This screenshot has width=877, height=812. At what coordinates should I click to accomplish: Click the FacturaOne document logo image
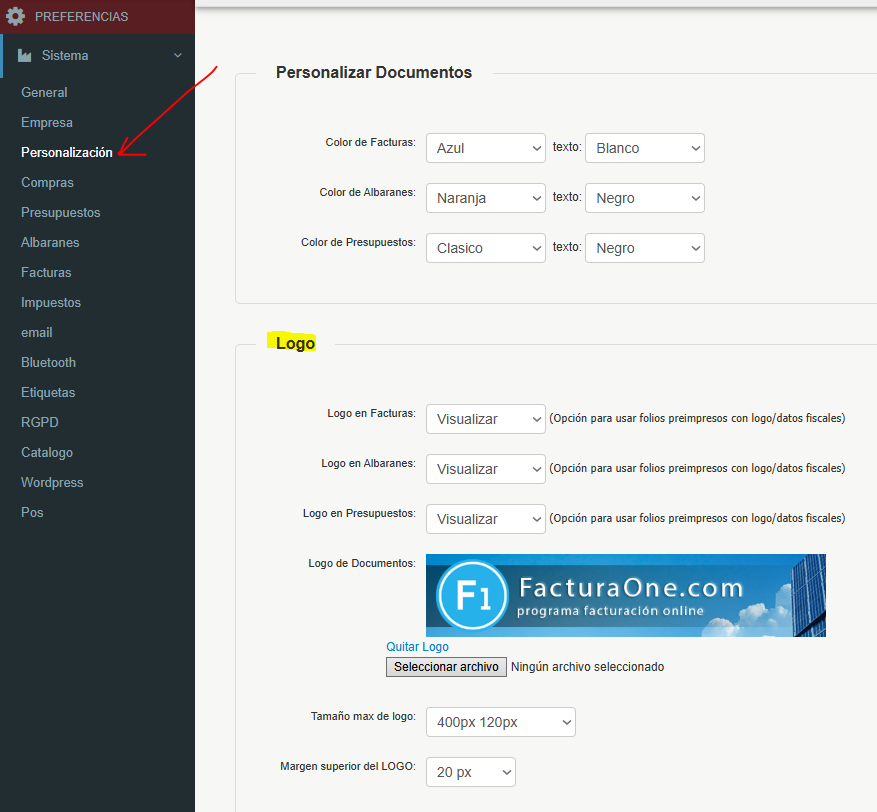pos(626,596)
